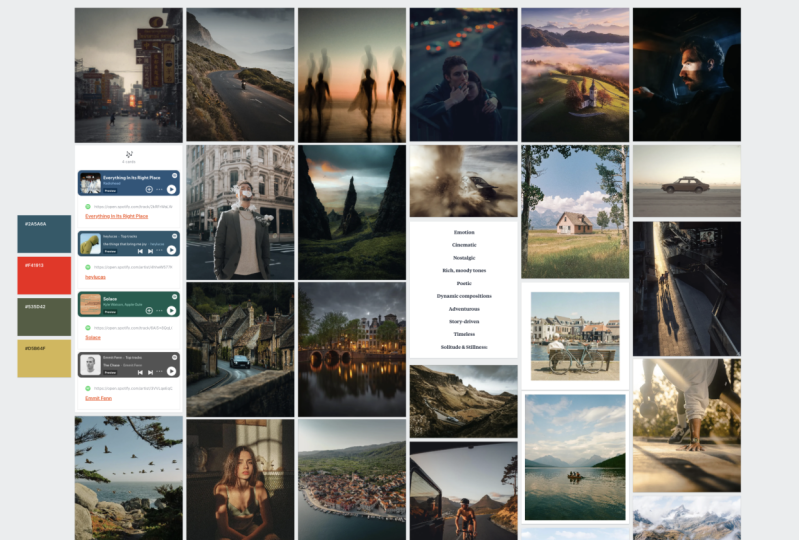Screen dimensions: 799x540
Task: Click the word Emotion in keyword list
Action: 464,232
